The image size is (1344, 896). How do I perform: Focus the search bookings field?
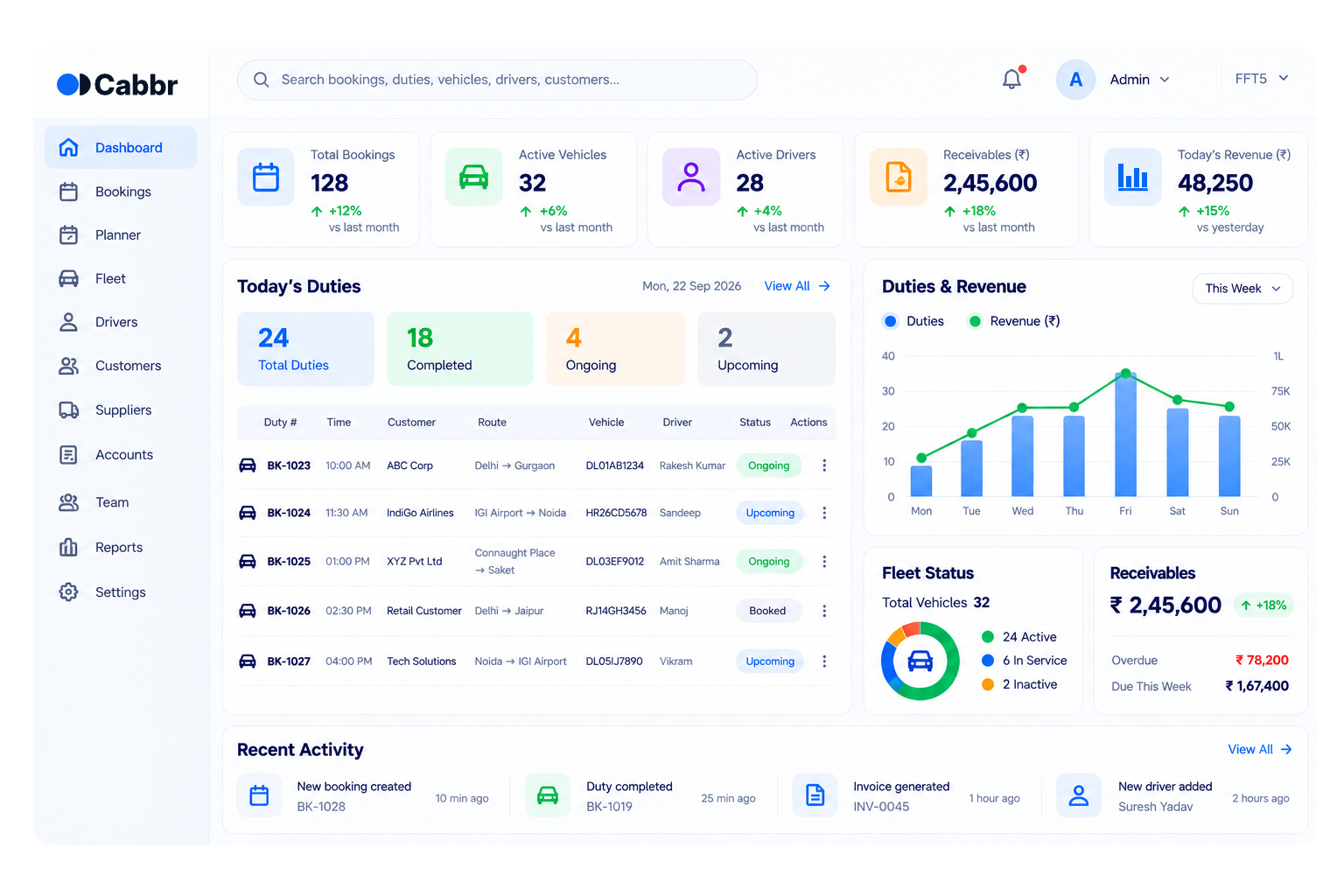click(x=497, y=80)
